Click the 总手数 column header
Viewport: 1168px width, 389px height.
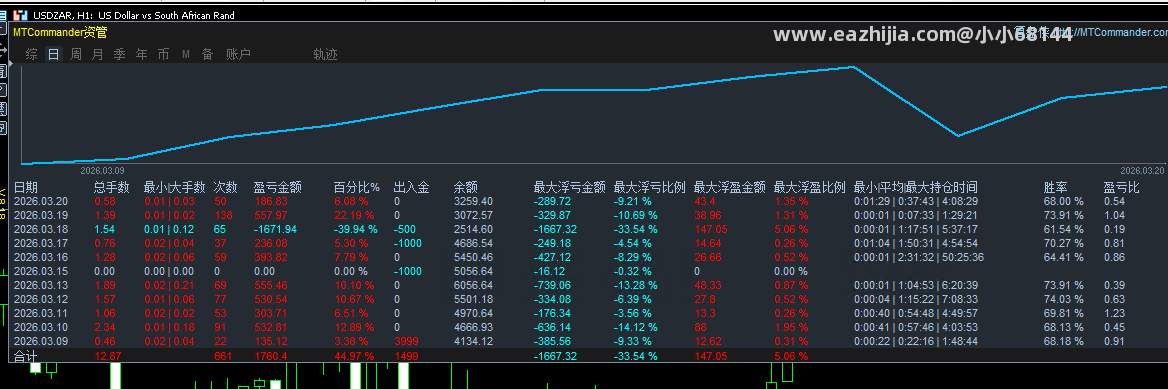112,187
